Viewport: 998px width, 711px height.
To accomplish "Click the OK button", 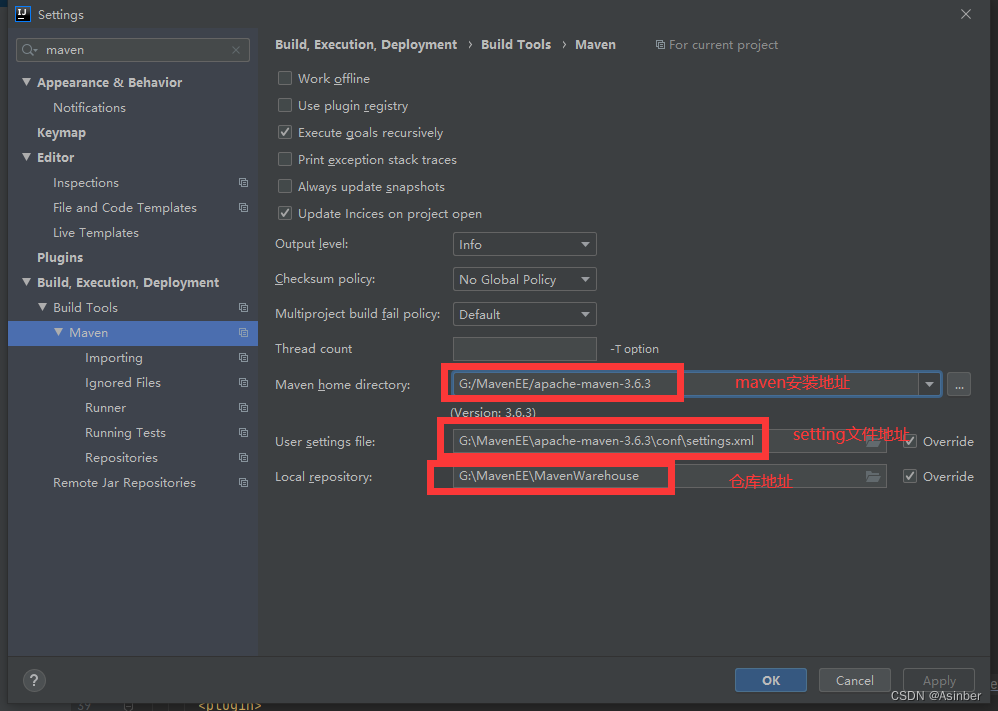I will 771,680.
